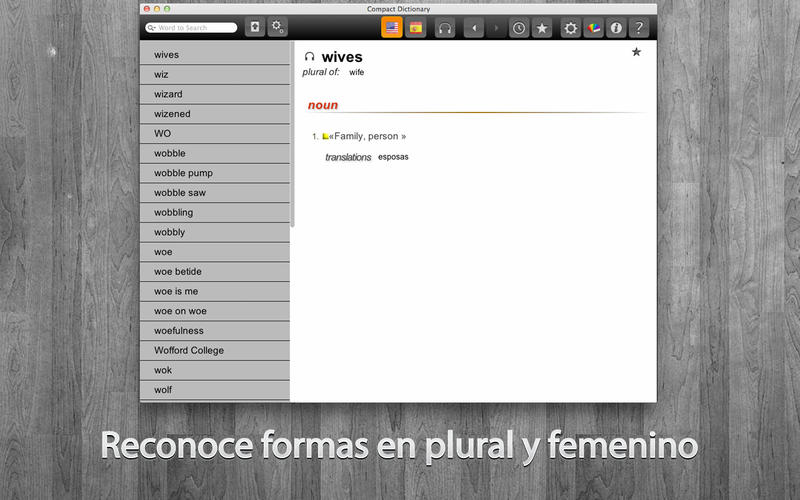
Task: Go back with the left arrow
Action: tap(474, 28)
